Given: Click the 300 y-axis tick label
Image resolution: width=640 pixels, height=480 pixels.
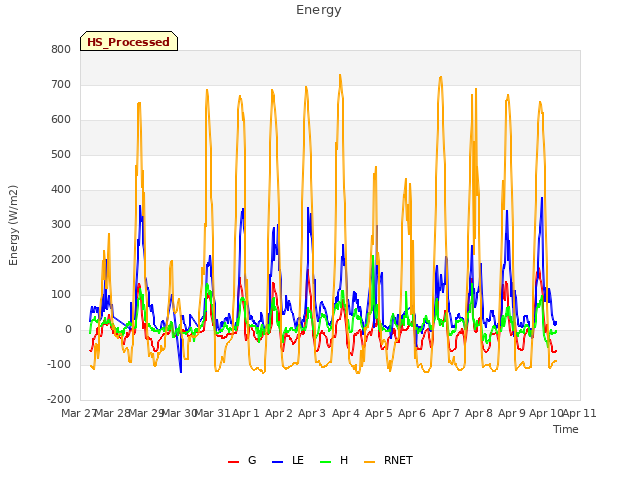Looking at the screenshot, I should (61, 224).
